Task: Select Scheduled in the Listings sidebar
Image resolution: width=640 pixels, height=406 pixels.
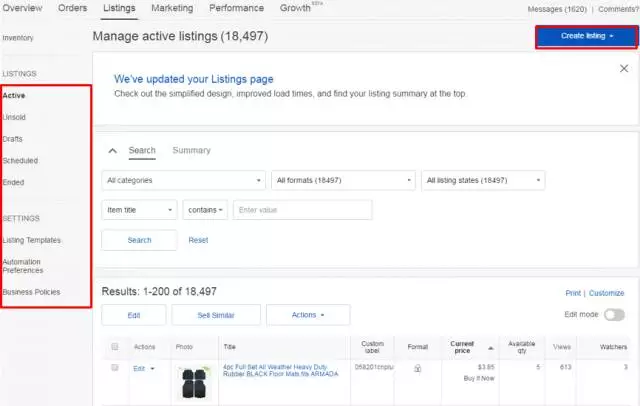Action: (x=20, y=160)
